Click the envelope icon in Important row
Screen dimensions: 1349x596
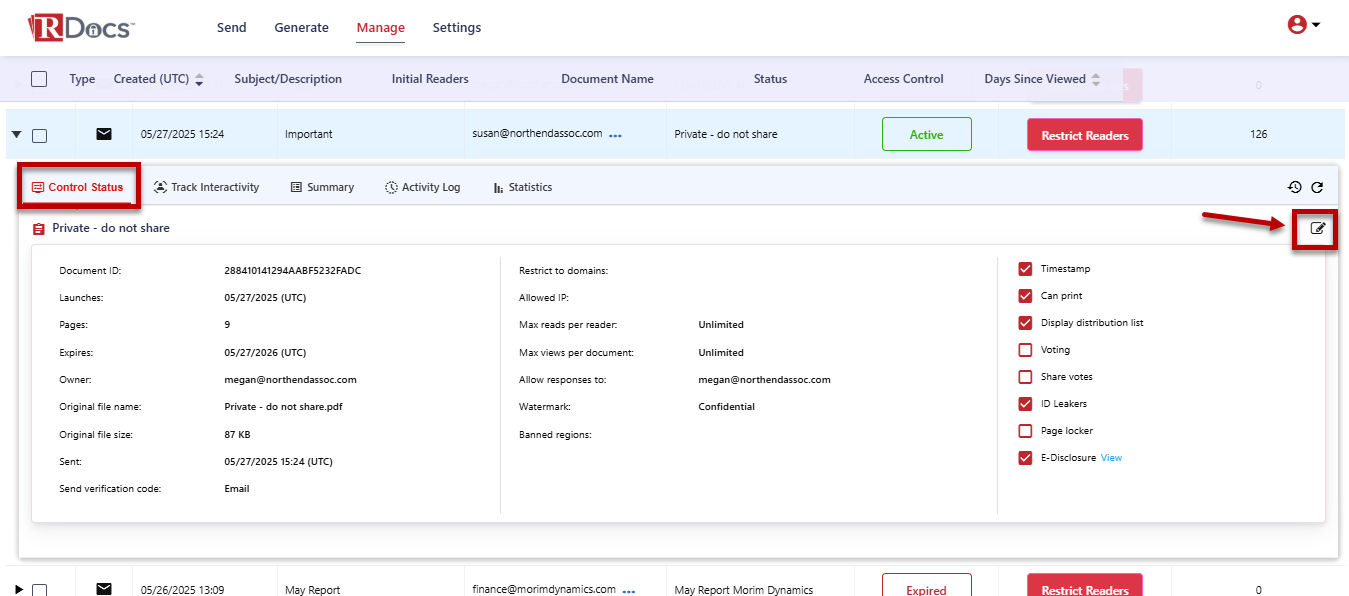click(x=104, y=134)
